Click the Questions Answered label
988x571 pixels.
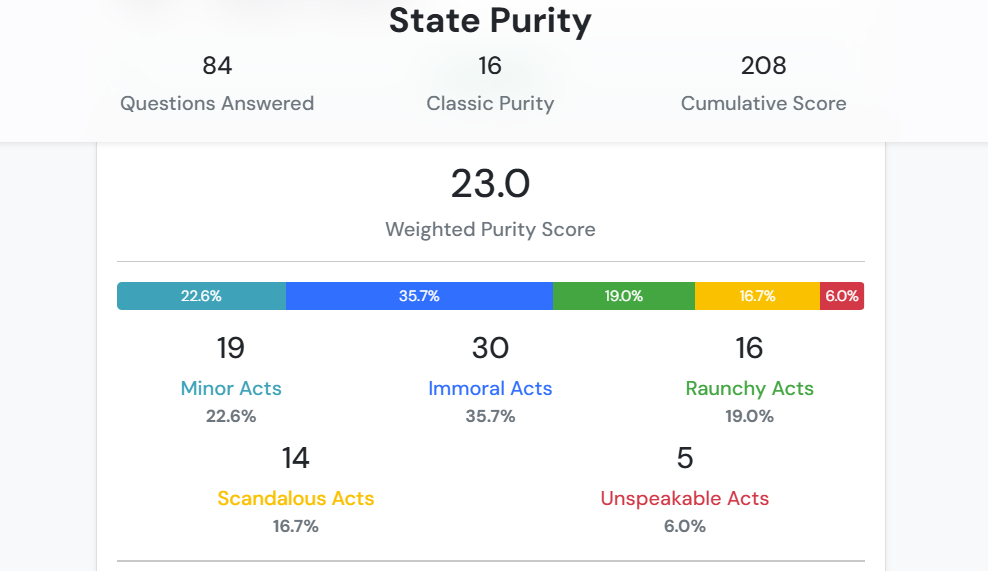217,103
